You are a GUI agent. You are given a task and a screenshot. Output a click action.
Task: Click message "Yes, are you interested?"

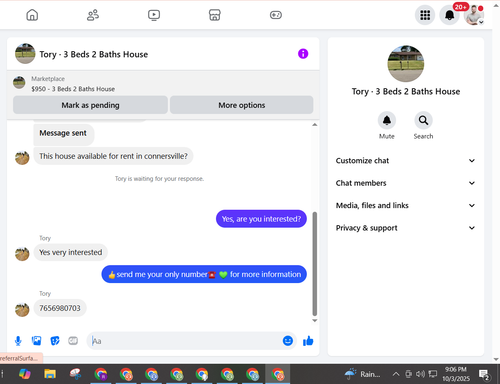[x=261, y=219]
